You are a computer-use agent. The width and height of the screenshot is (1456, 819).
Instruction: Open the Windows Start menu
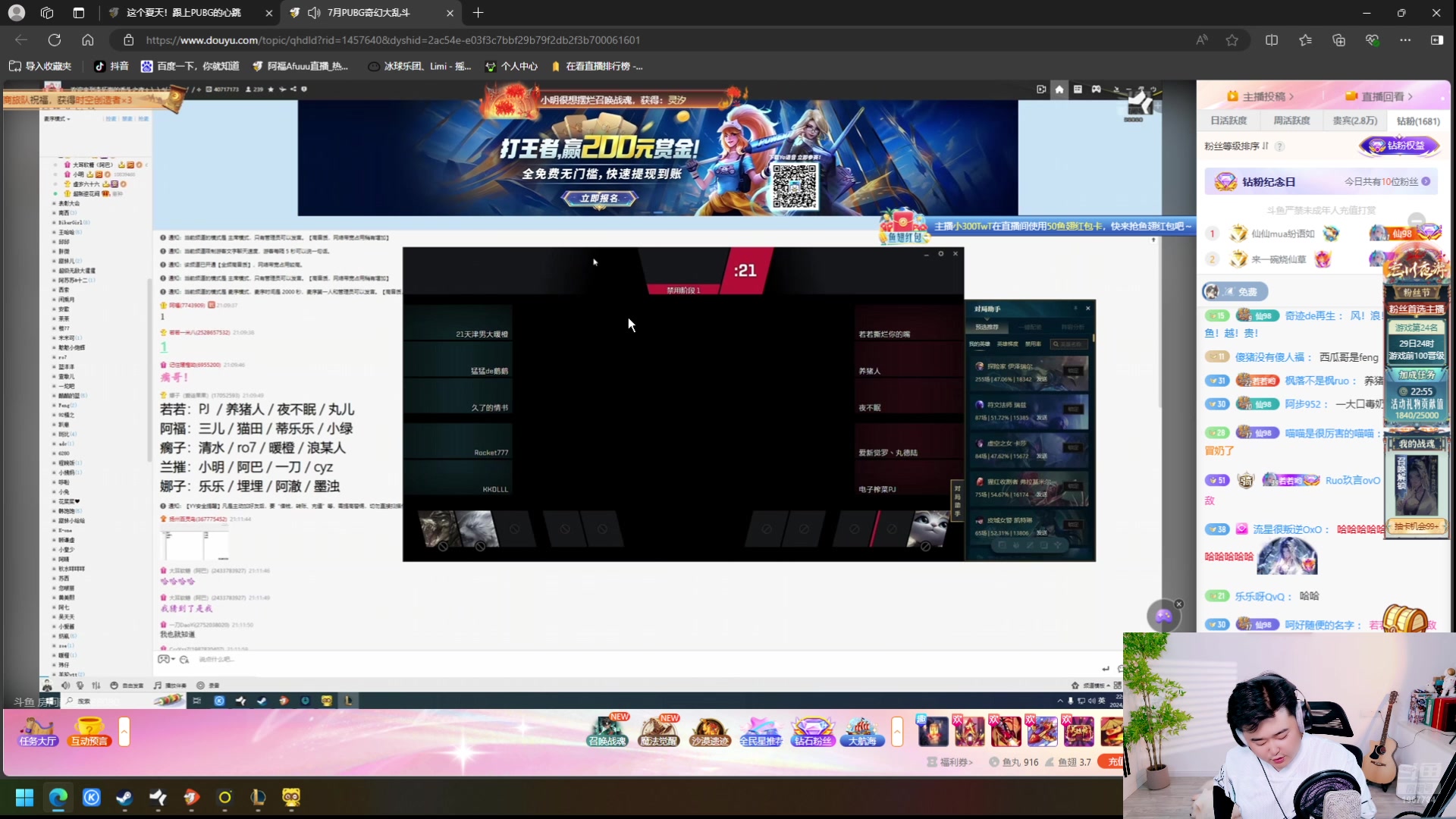coord(24,797)
